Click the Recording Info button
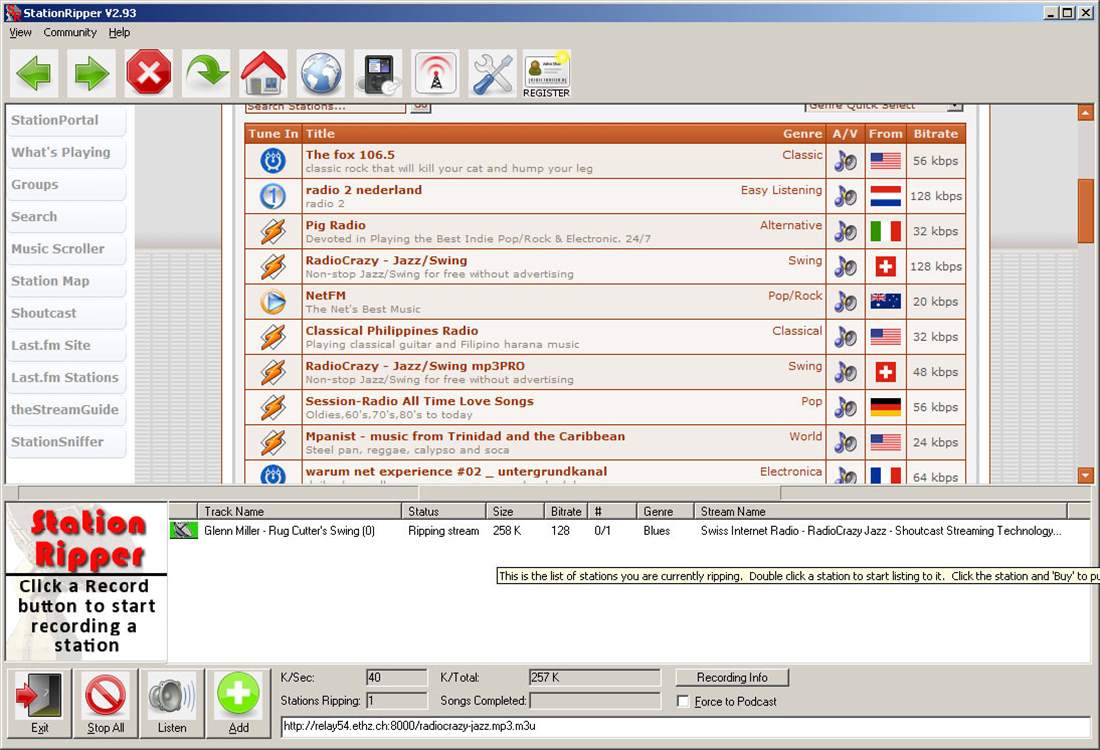The height and width of the screenshot is (750, 1100). pyautogui.click(x=732, y=677)
